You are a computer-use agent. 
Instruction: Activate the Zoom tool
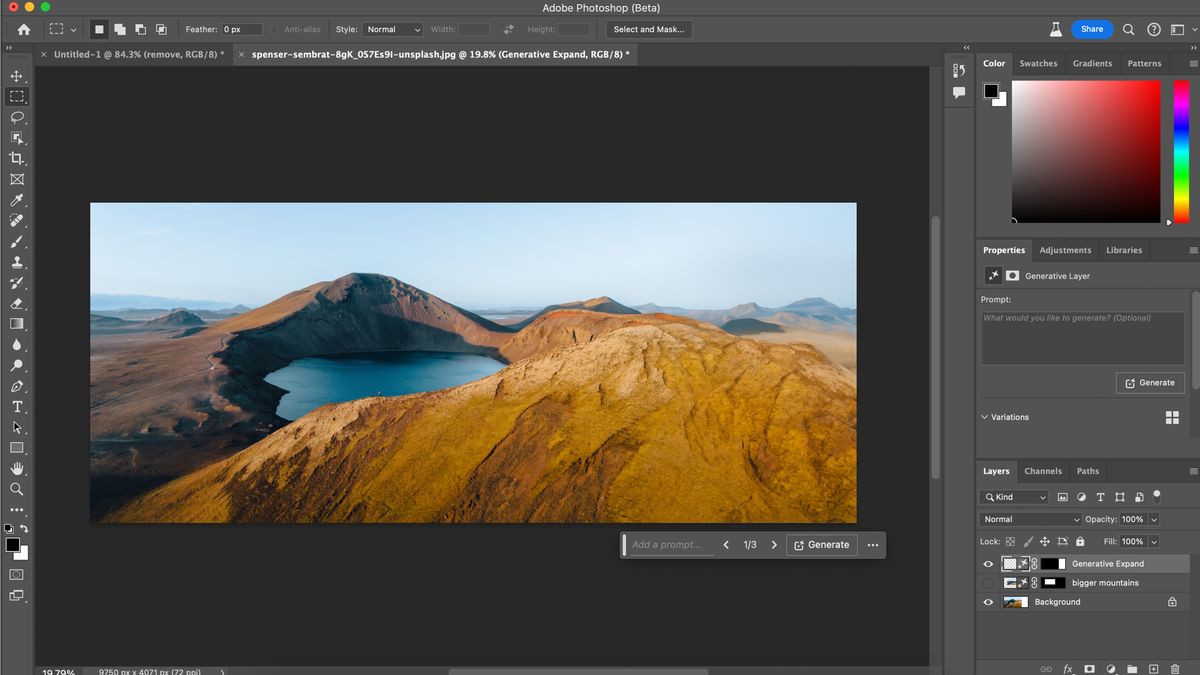[x=16, y=489]
